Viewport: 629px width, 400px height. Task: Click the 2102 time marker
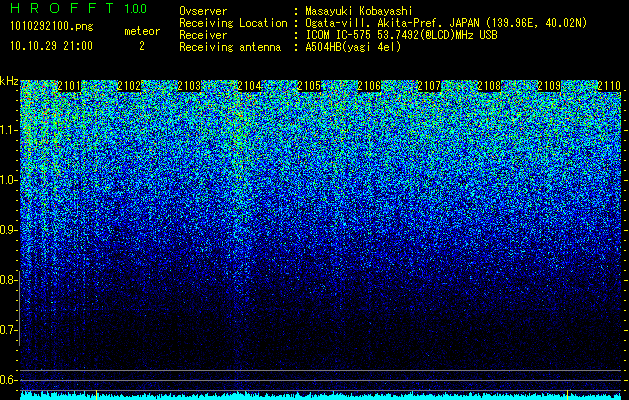(x=129, y=86)
